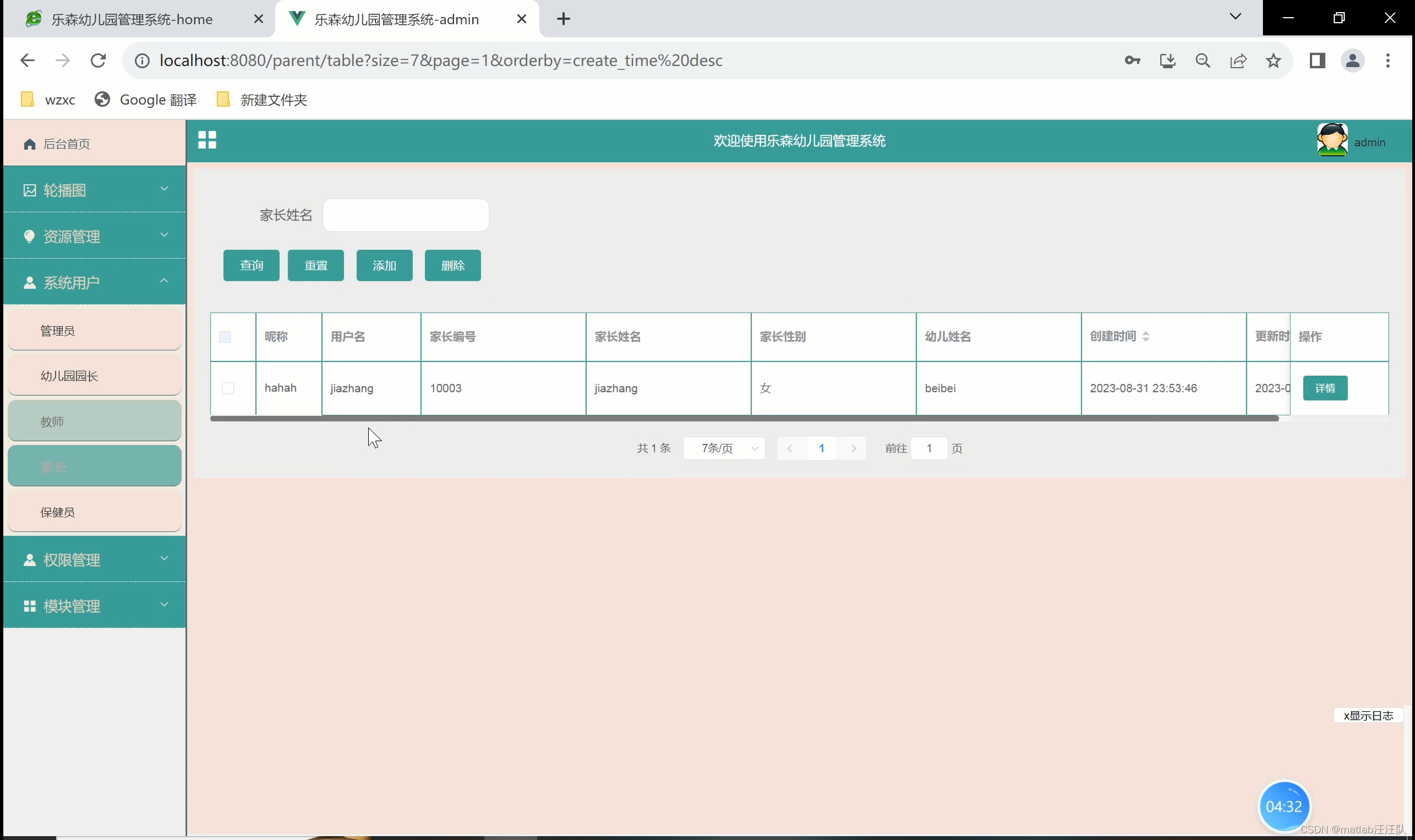Switch to the 乐森幼儿园管理系统-home tab
1415x840 pixels.
point(132,19)
